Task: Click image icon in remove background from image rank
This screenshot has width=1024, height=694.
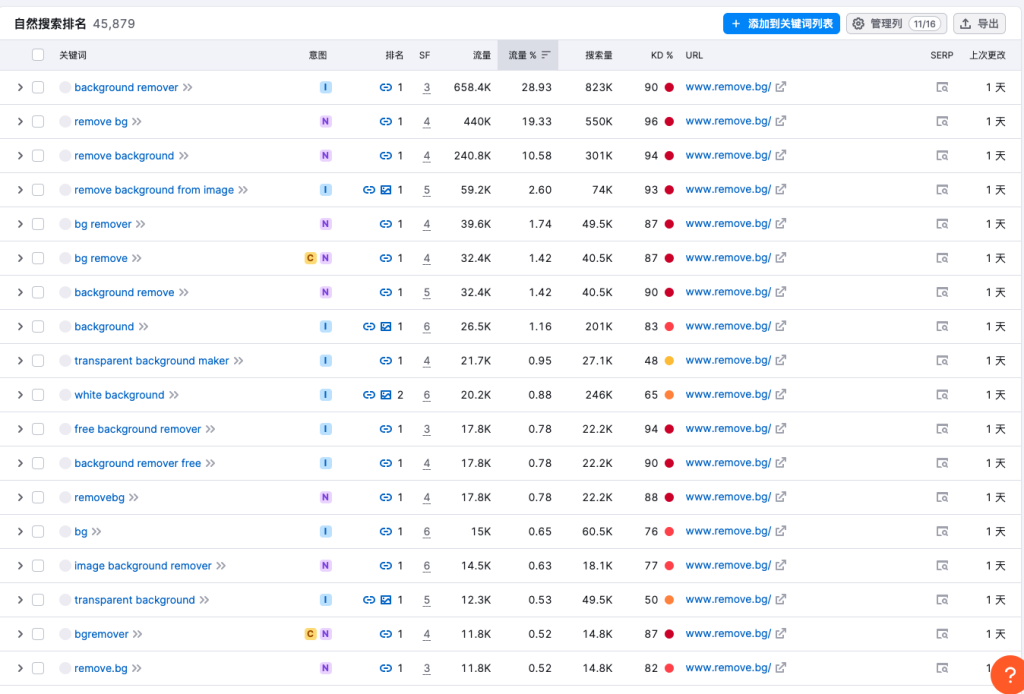Action: click(386, 190)
